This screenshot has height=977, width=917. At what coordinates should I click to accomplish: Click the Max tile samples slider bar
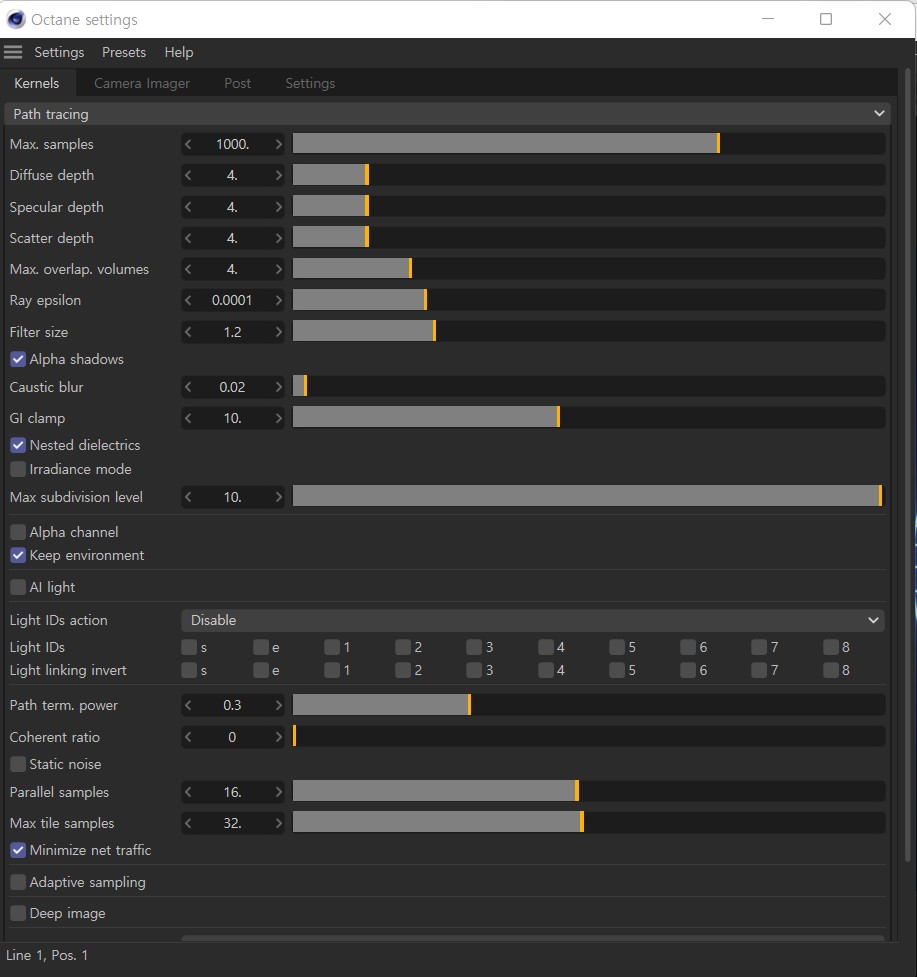(589, 823)
